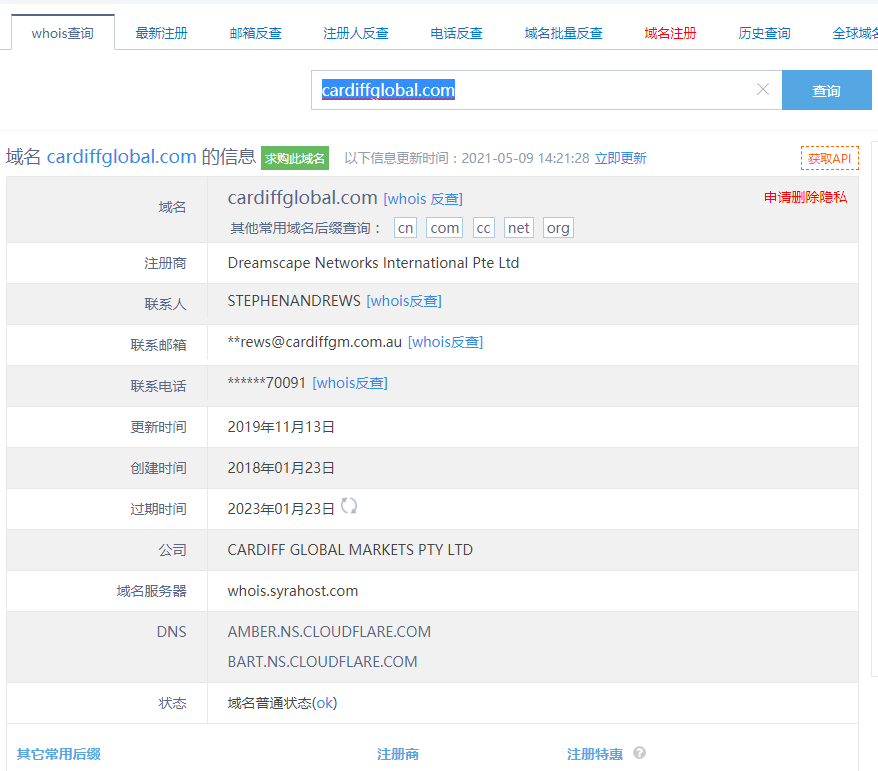Go to the 域名批量反查 tab
This screenshot has height=771, width=878.
(563, 33)
